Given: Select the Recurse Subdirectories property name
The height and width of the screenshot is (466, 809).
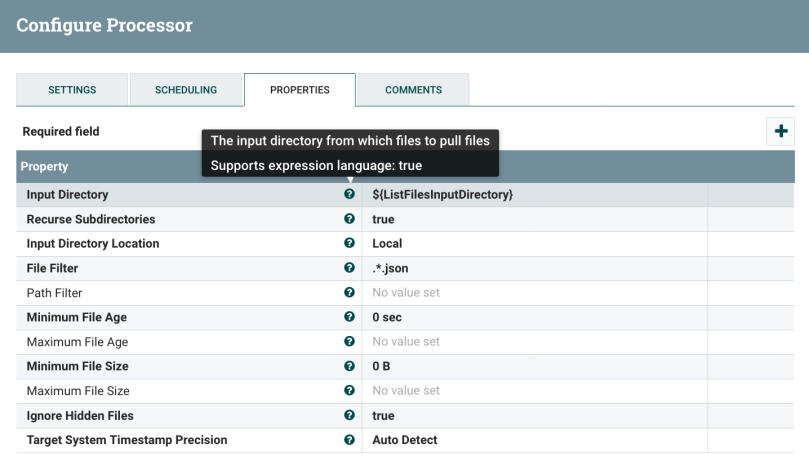Looking at the screenshot, I should (91, 219).
